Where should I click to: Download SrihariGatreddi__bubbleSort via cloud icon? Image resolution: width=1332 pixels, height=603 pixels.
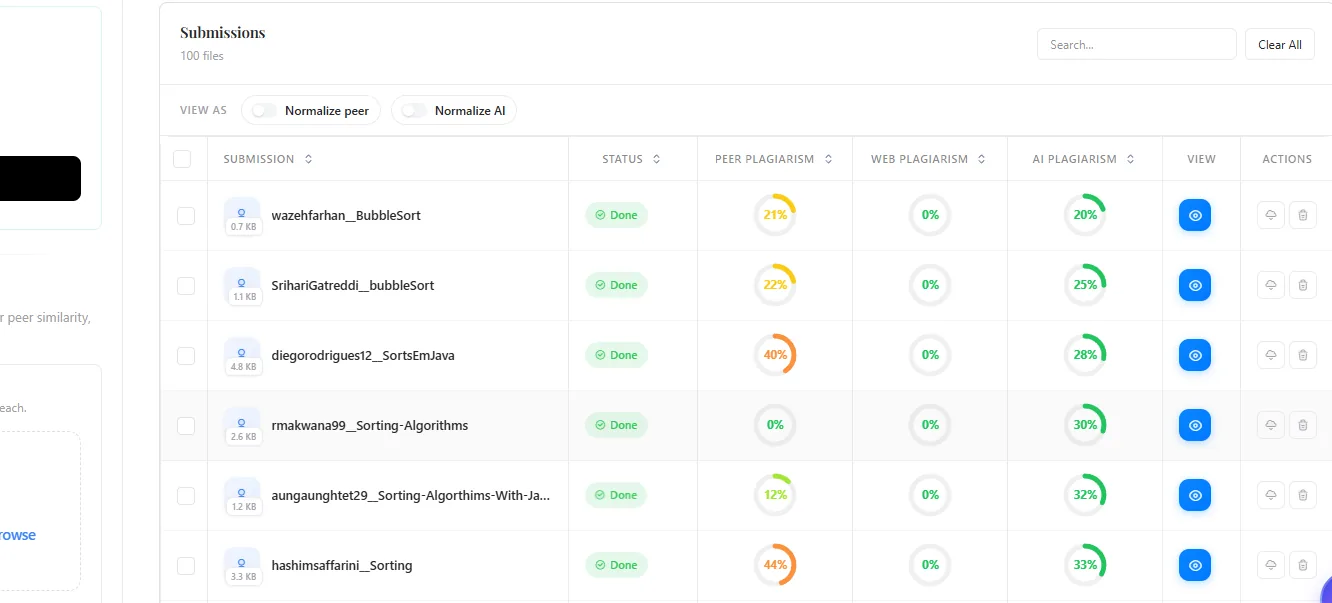[x=1270, y=285]
